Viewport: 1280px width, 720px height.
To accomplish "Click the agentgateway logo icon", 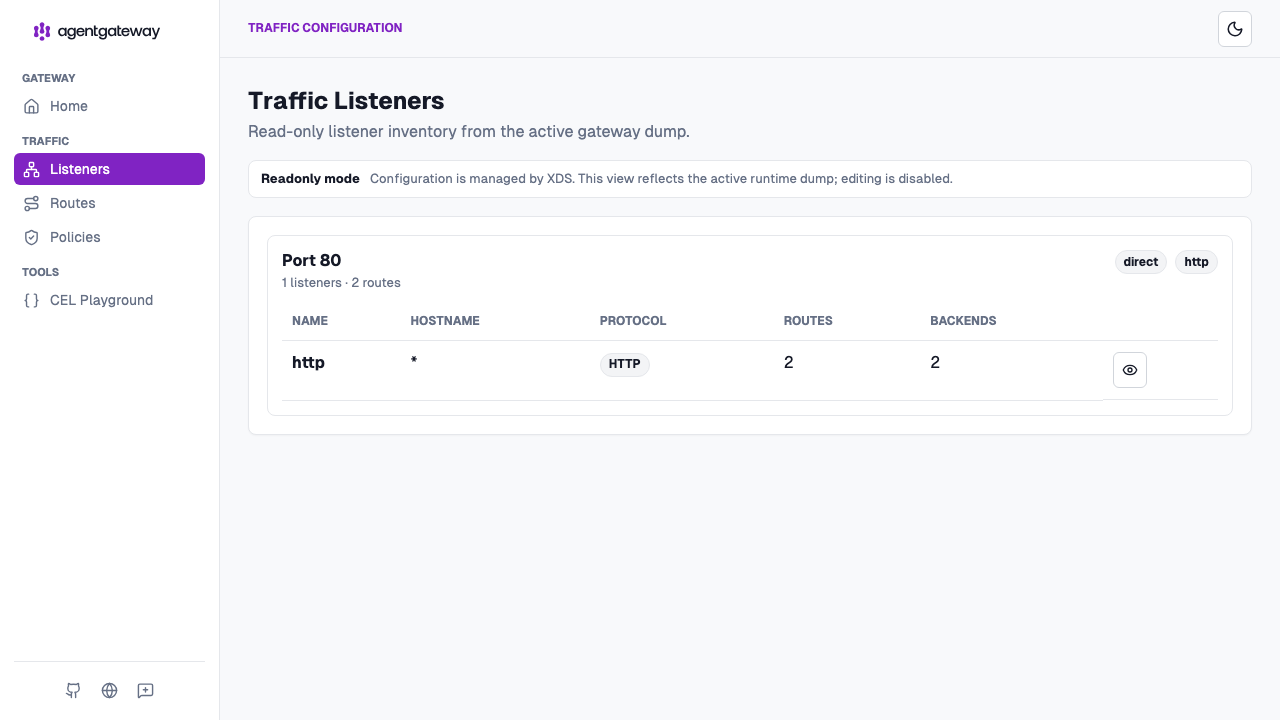I will tap(41, 31).
